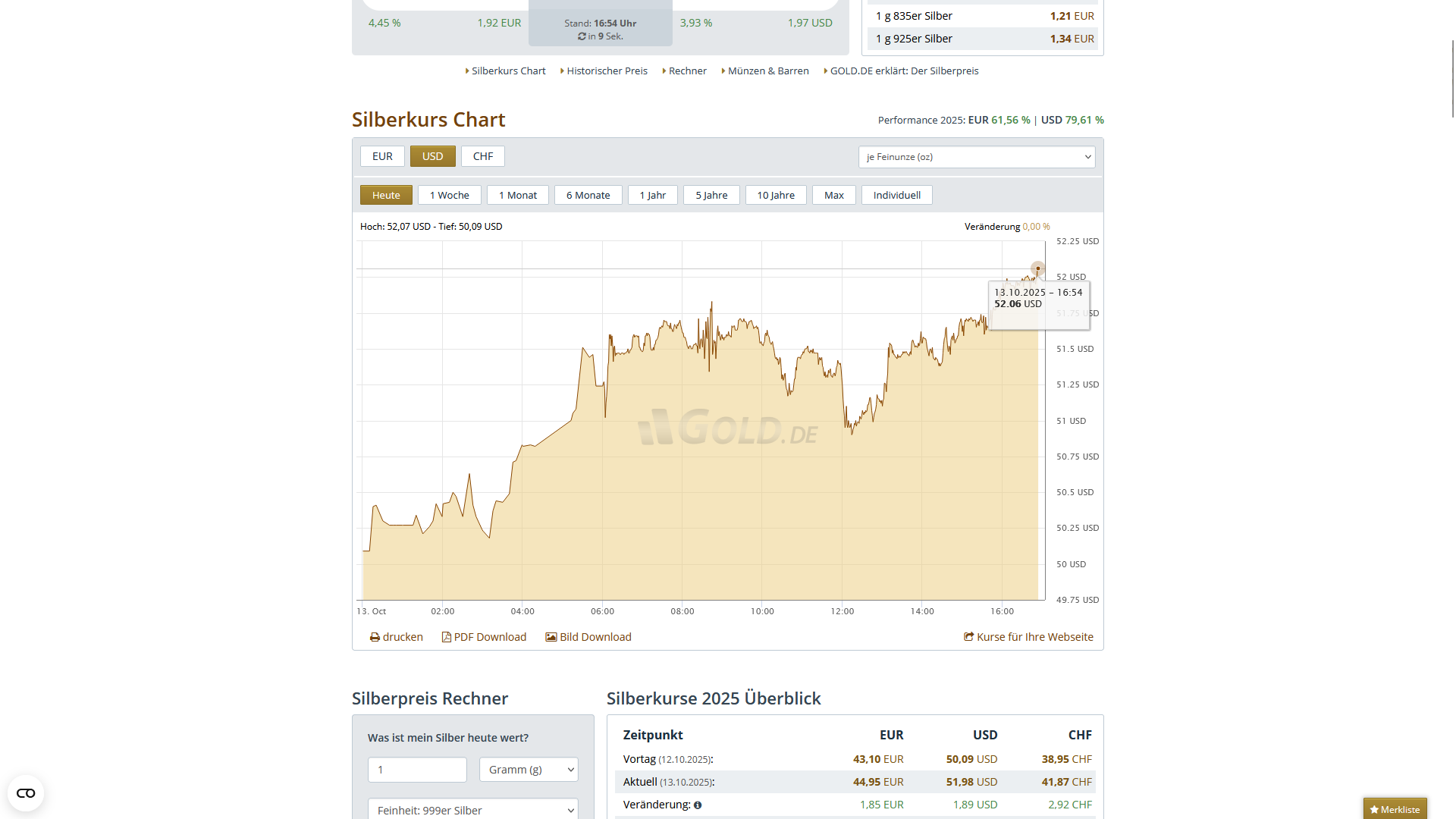Open the round glasses widget icon
The height and width of the screenshot is (819, 1456).
point(26,793)
